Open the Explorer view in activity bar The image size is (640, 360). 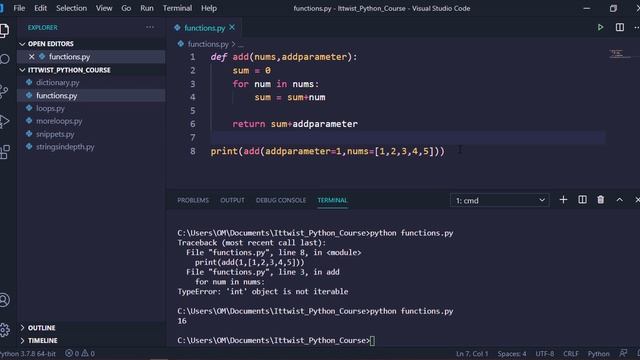(x=4, y=30)
